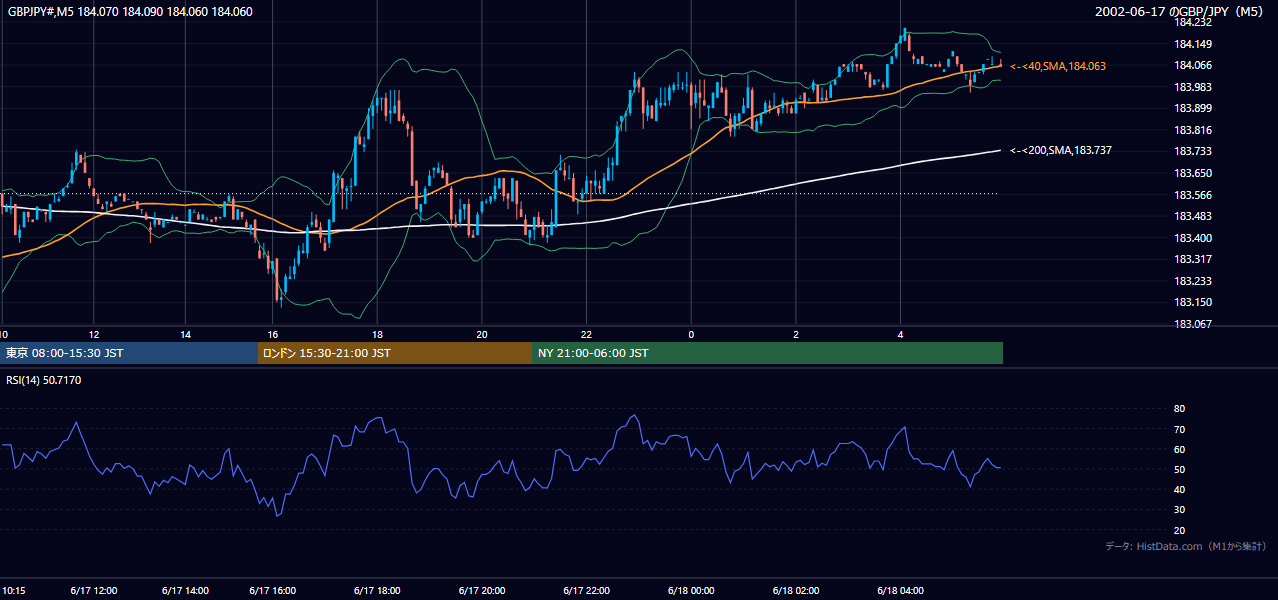Image resolution: width=1278 pixels, height=600 pixels.
Task: Click the 183.483 price axis label
Action: click(1193, 216)
